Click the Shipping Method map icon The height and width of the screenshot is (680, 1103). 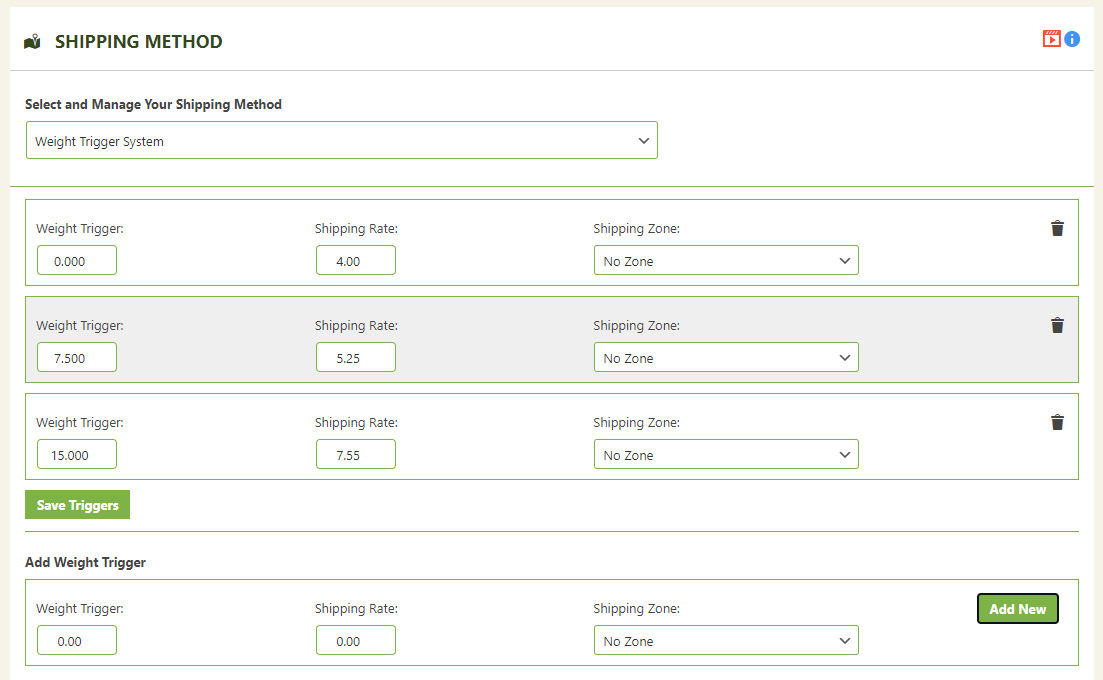(32, 42)
